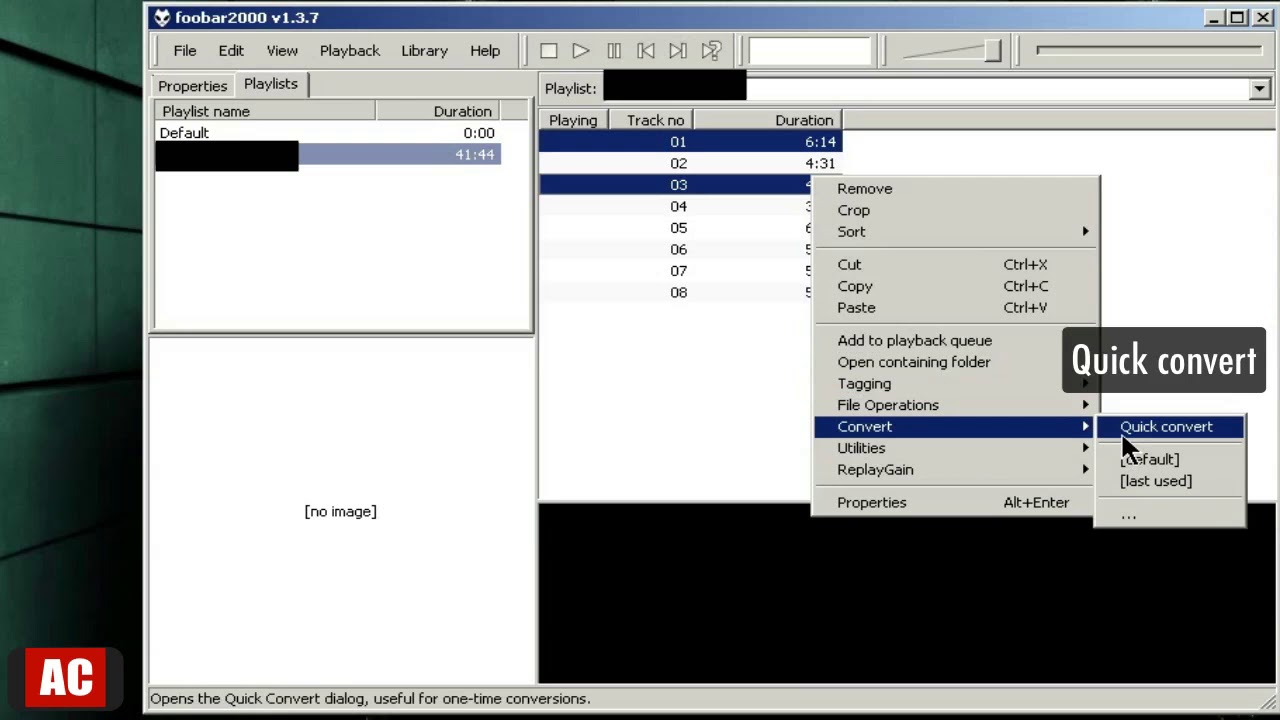Select the [default] conversion preset
1280x720 pixels.
click(x=1170, y=460)
